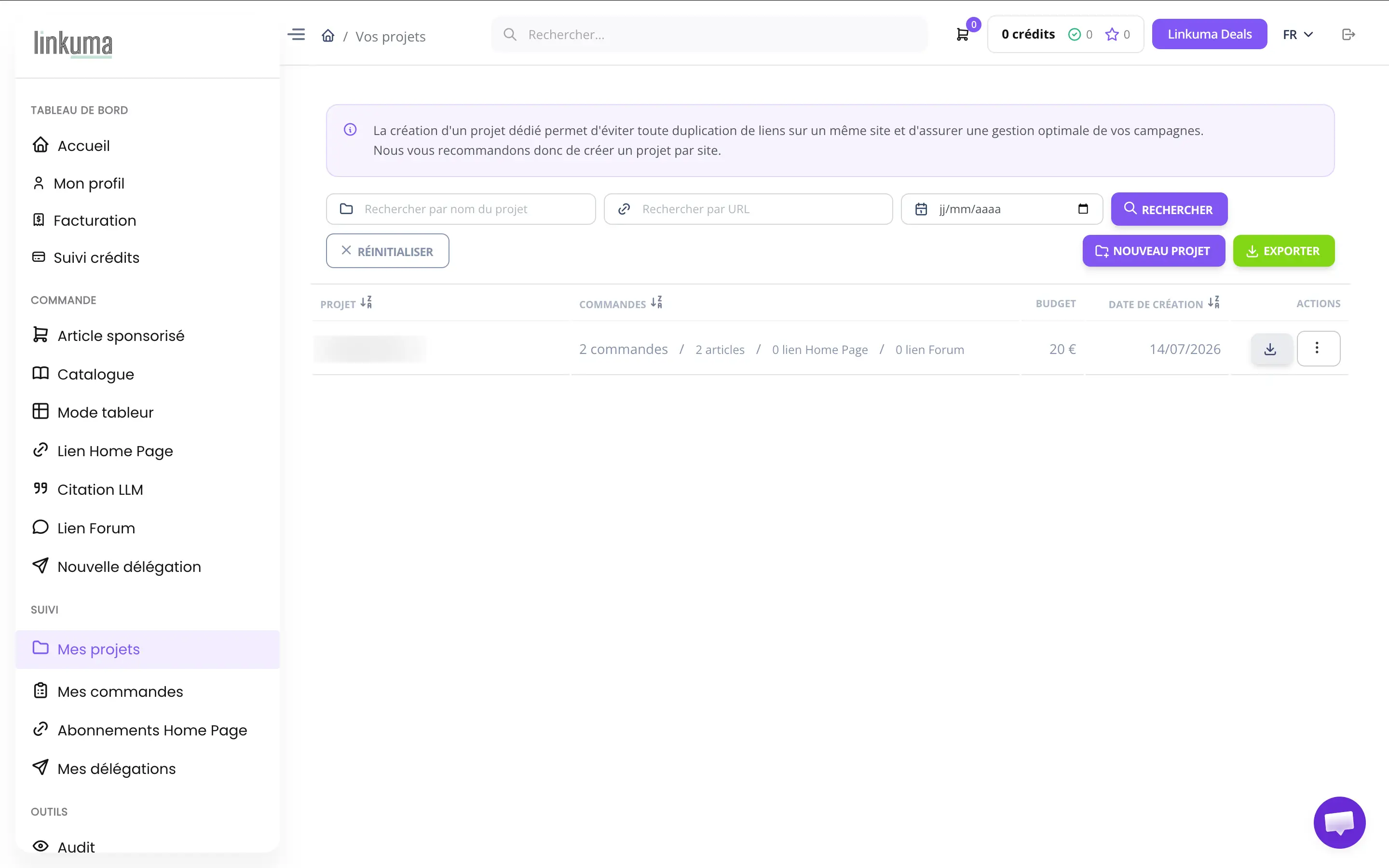
Task: Sort by Projet column icon
Action: pos(366,302)
